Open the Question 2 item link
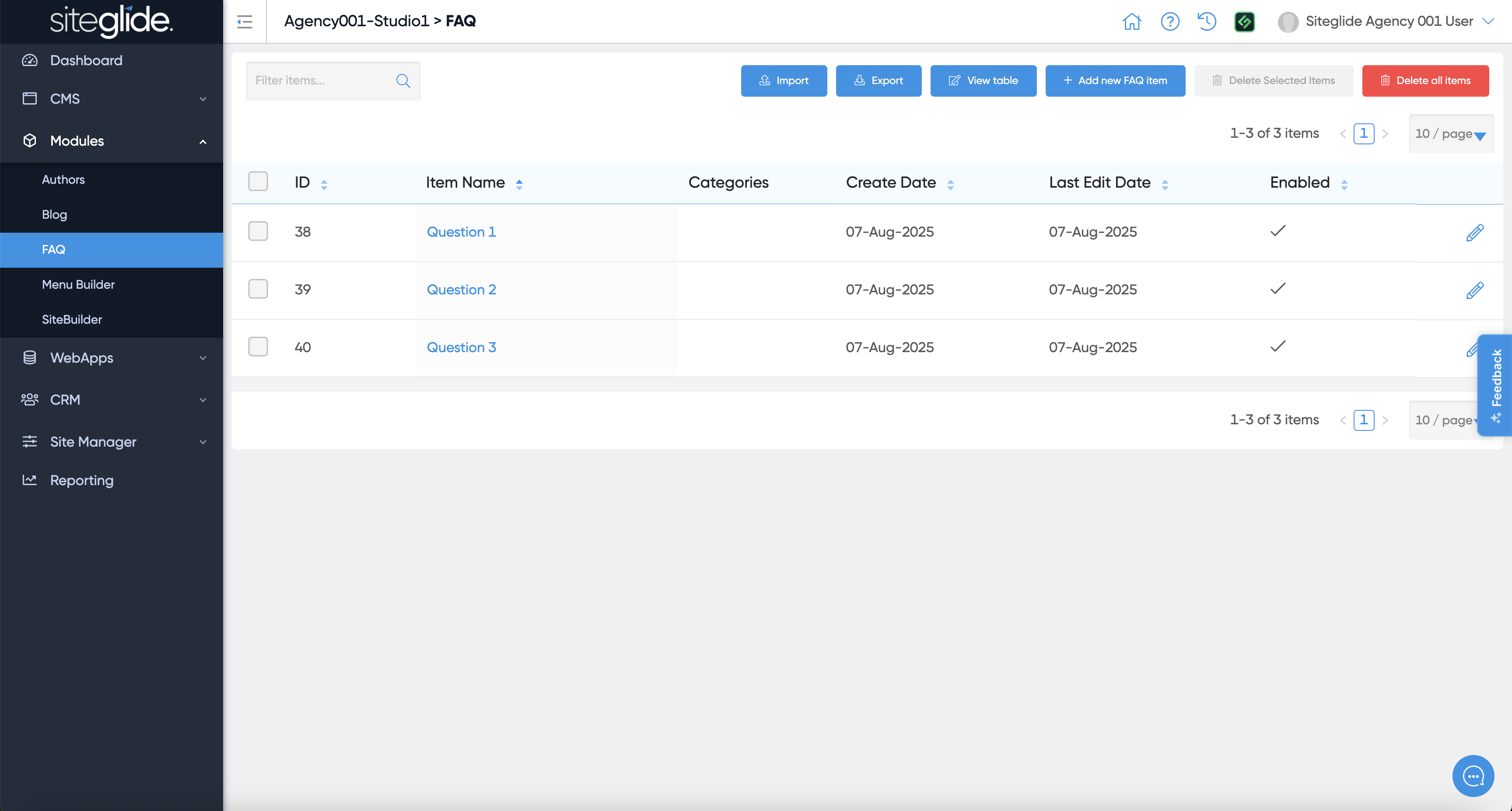The image size is (1512, 811). click(461, 289)
